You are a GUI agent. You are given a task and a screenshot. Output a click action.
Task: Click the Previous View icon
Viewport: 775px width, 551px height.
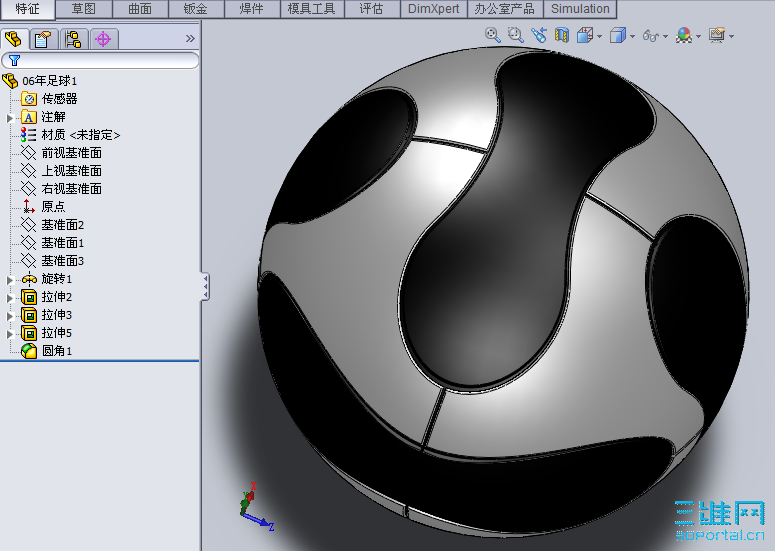tap(539, 35)
